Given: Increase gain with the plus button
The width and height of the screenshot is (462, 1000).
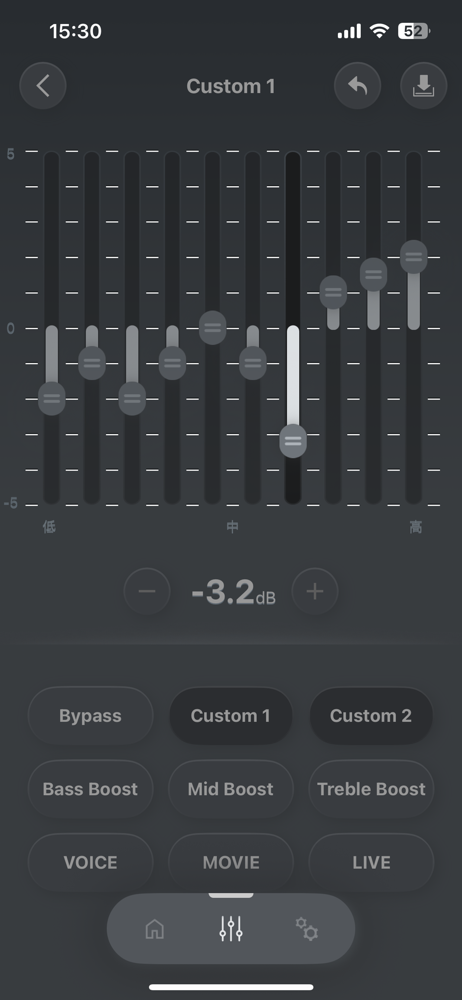Looking at the screenshot, I should pos(315,591).
